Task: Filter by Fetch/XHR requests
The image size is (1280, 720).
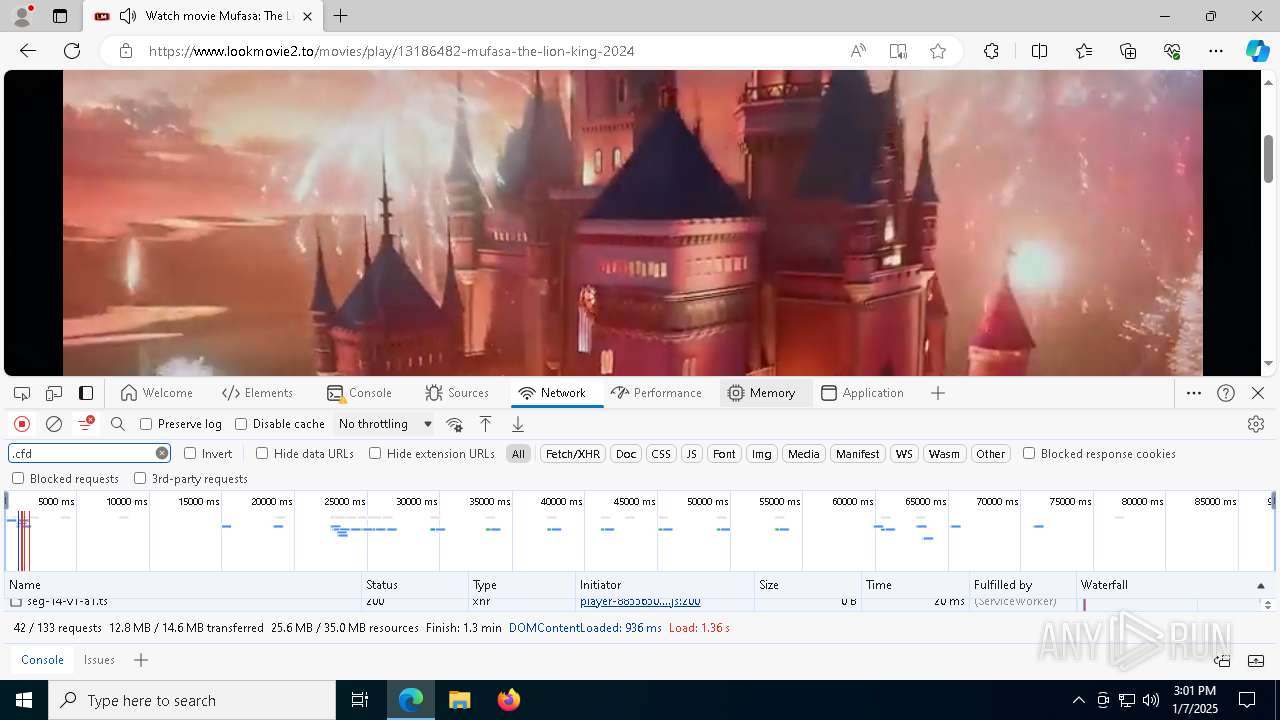Action: point(572,454)
